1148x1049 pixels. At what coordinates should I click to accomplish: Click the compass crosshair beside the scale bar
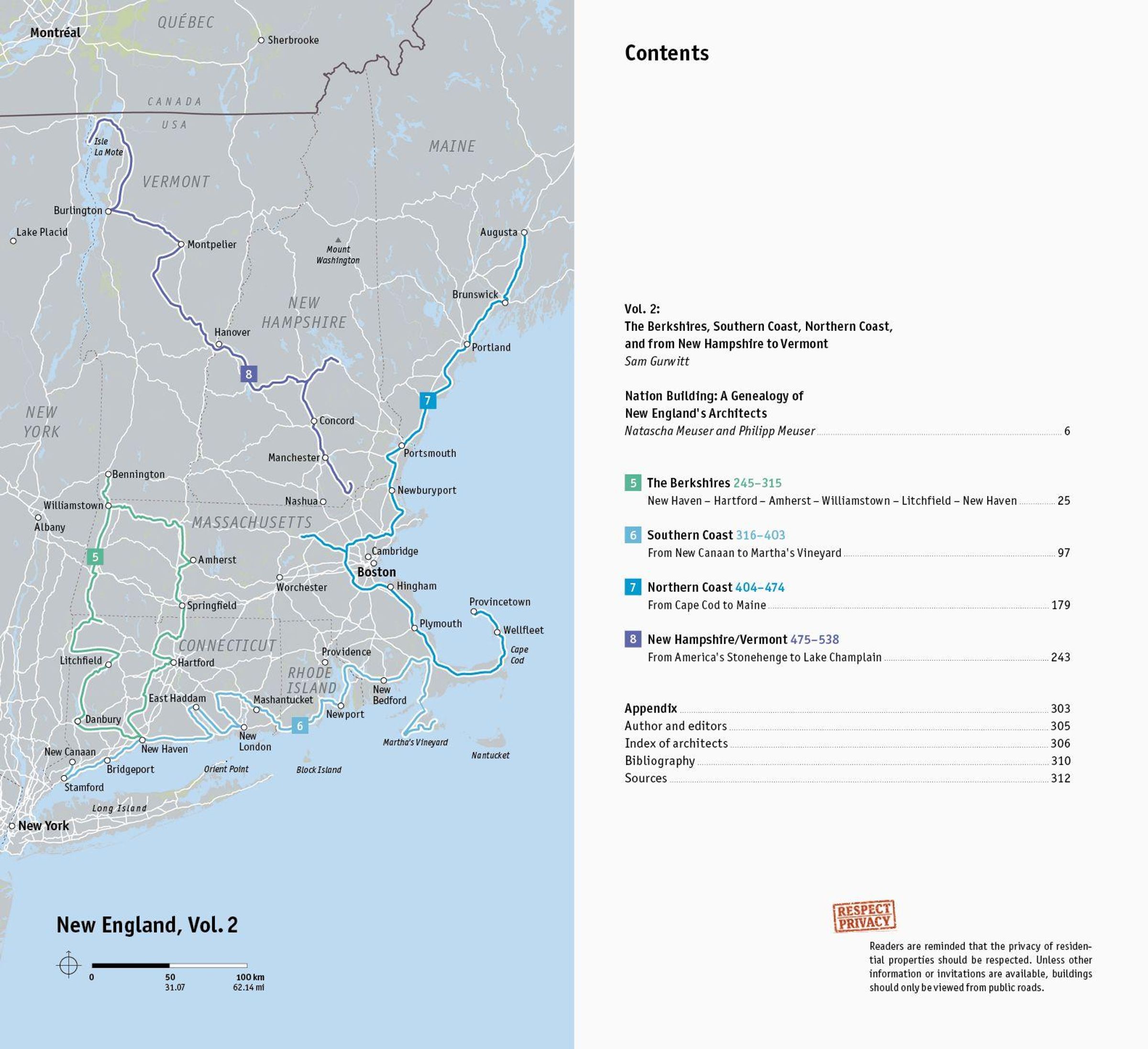(x=68, y=965)
